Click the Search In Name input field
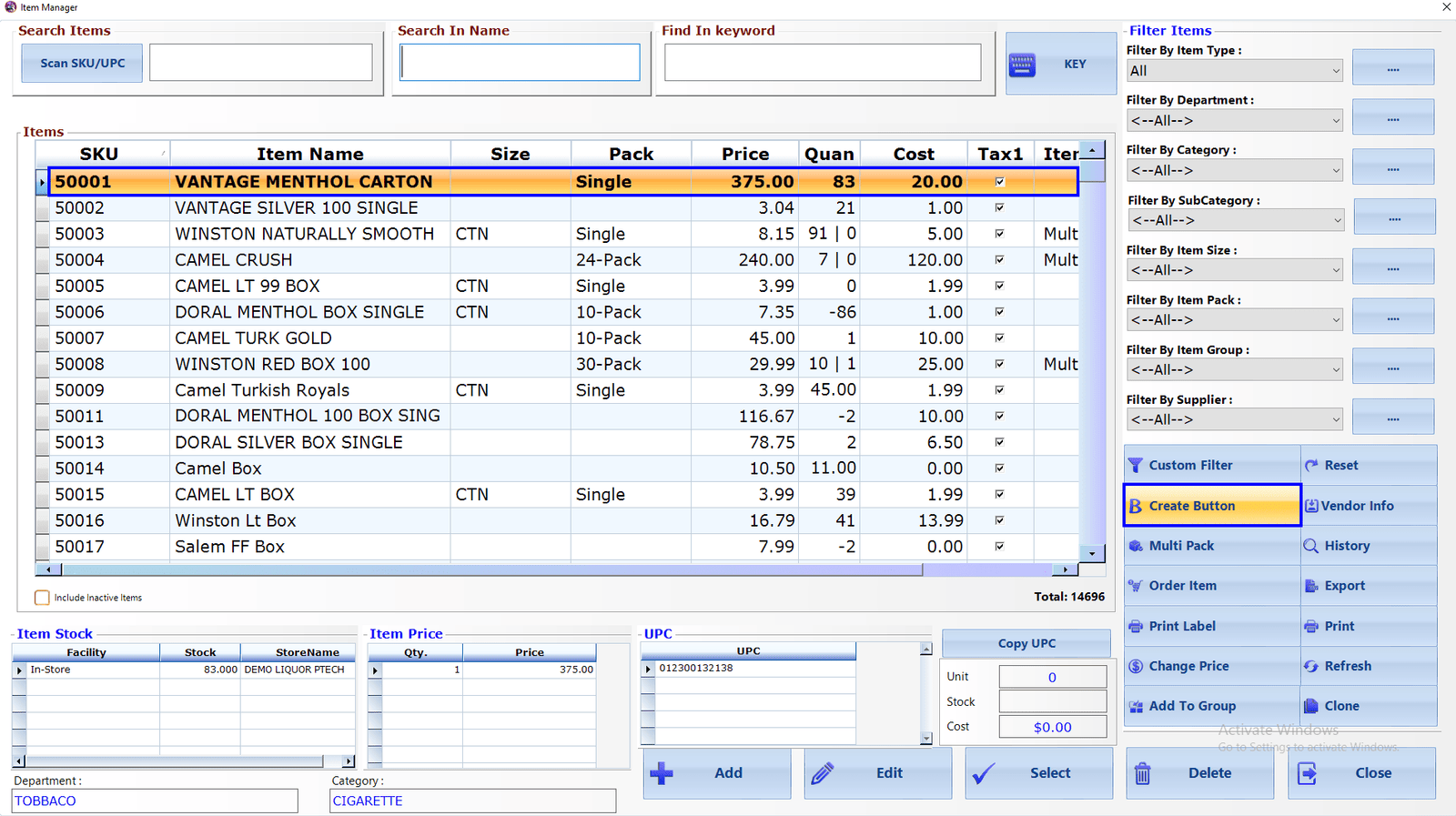Viewport: 1456px width, 816px height. coord(520,63)
